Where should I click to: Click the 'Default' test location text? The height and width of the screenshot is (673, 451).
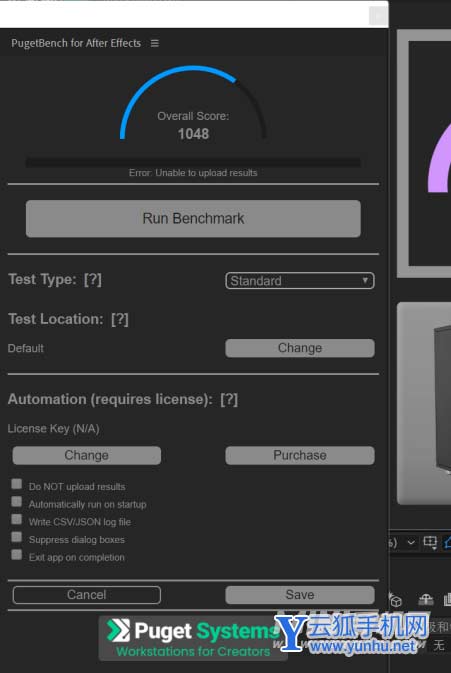click(26, 348)
